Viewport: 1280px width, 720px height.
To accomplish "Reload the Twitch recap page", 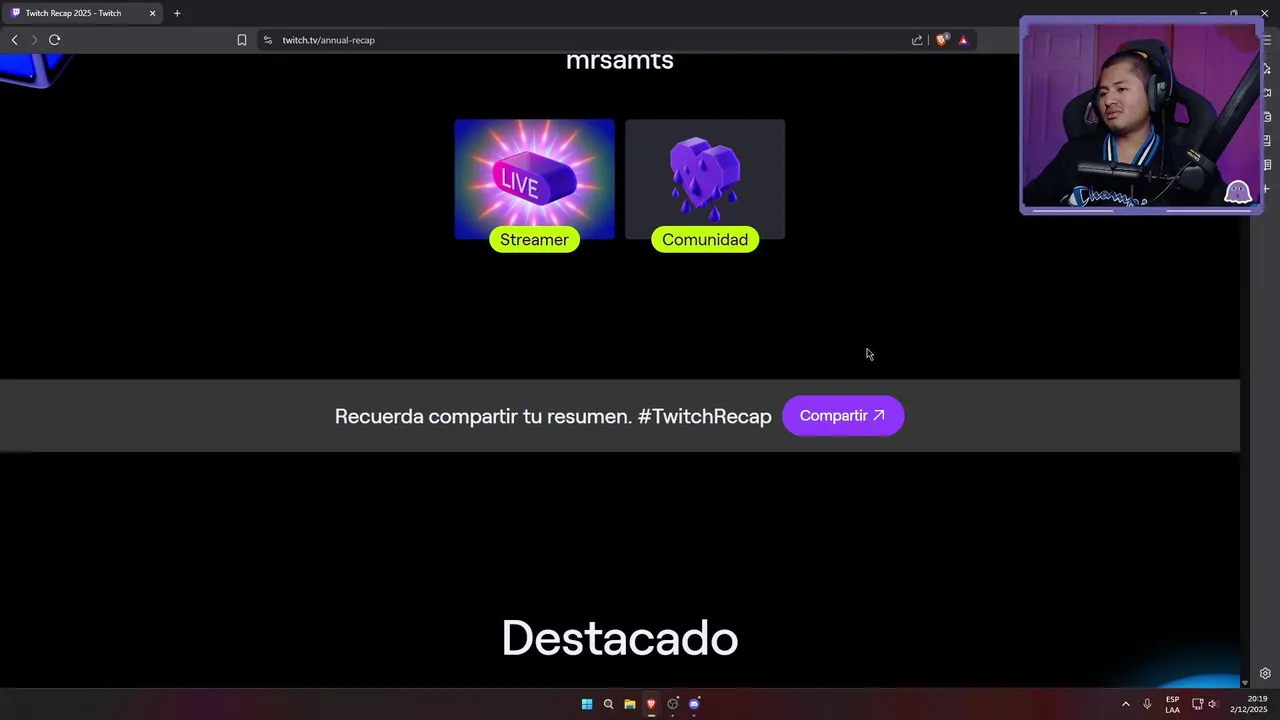I will click(54, 40).
